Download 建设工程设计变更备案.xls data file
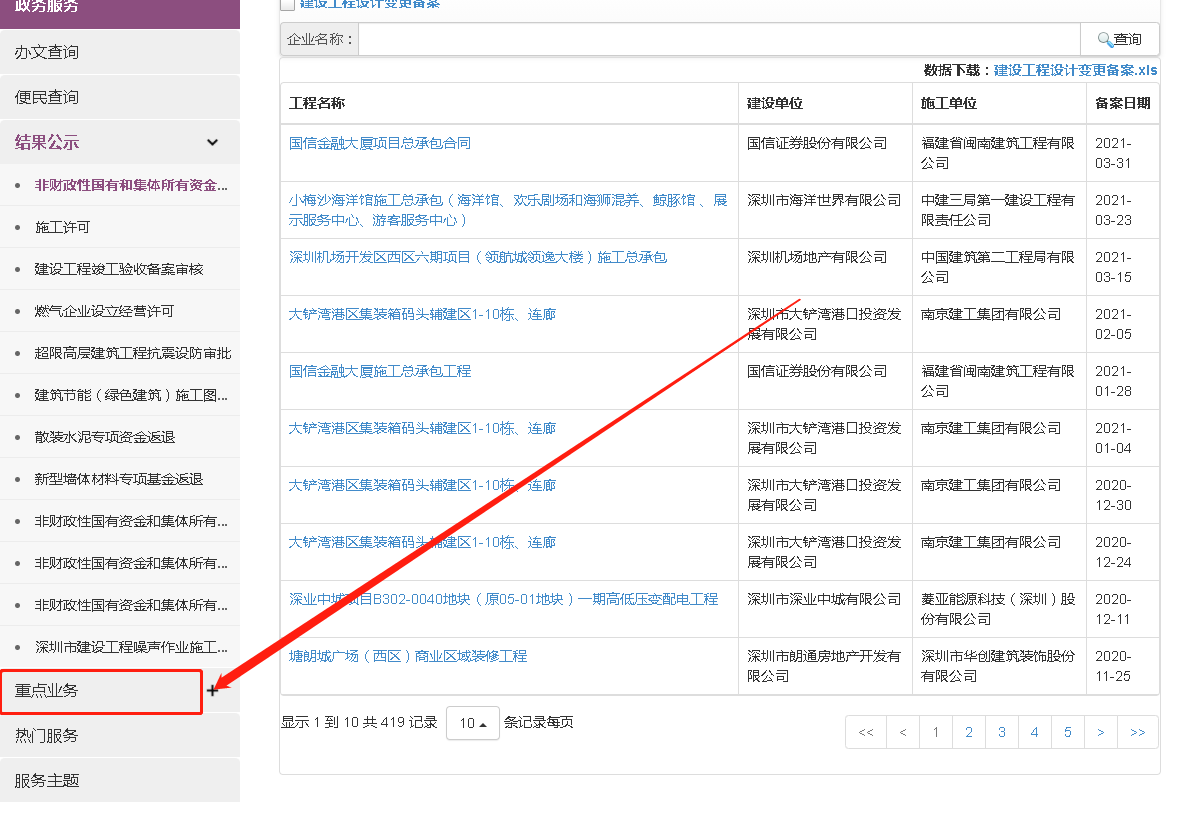The width and height of the screenshot is (1186, 814). 1076,71
